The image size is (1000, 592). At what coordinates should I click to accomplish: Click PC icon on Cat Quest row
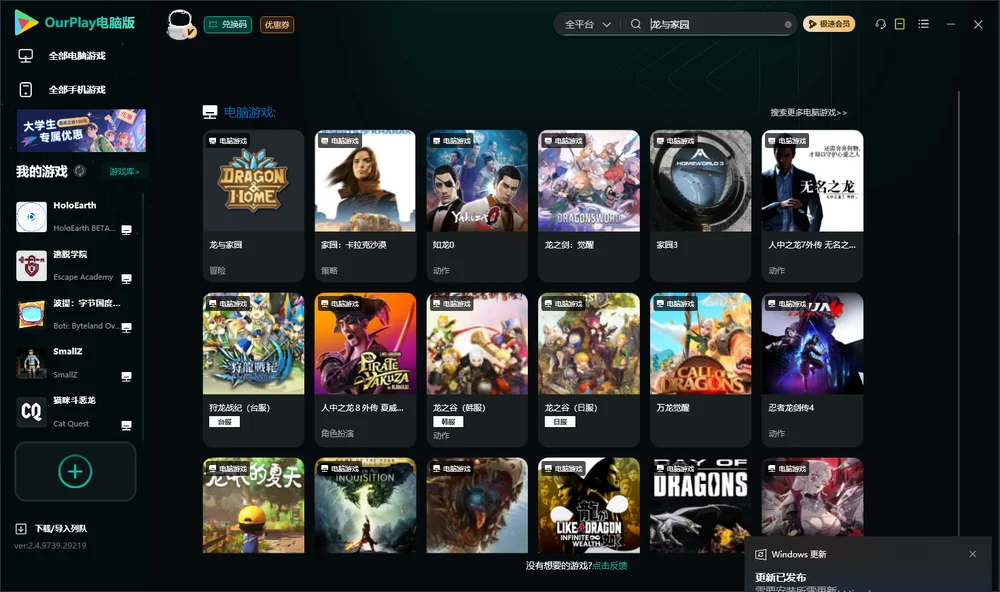[x=126, y=426]
